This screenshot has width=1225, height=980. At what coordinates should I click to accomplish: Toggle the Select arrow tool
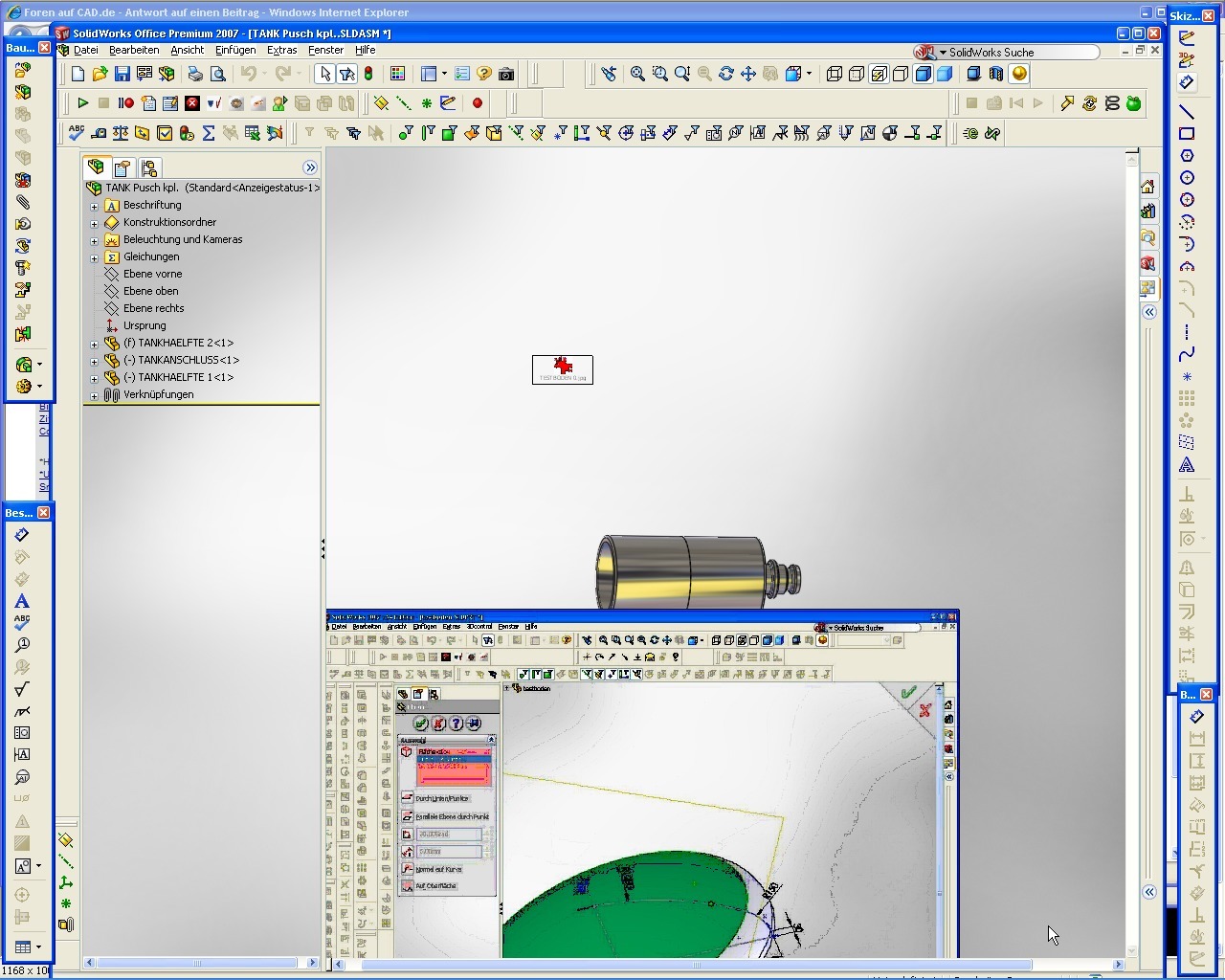pyautogui.click(x=324, y=74)
